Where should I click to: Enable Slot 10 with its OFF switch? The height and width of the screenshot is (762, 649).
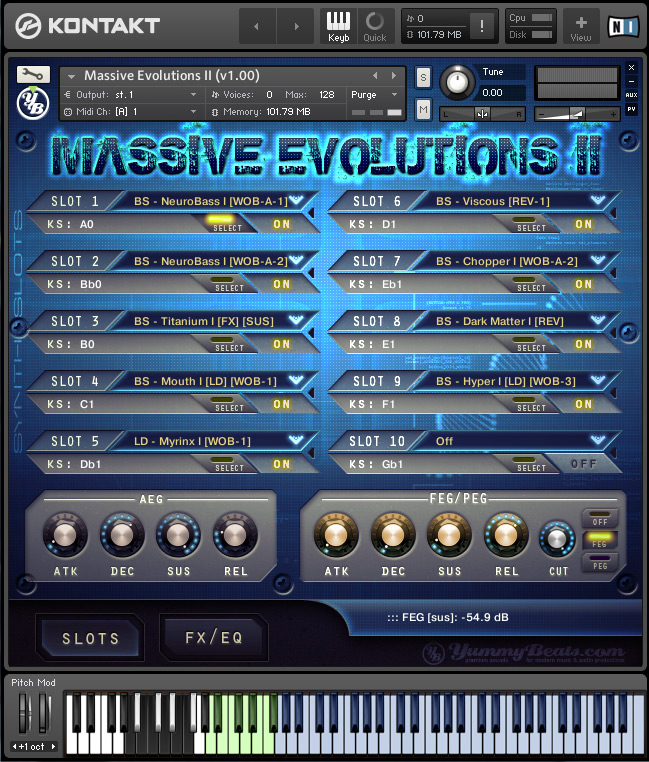[x=583, y=464]
